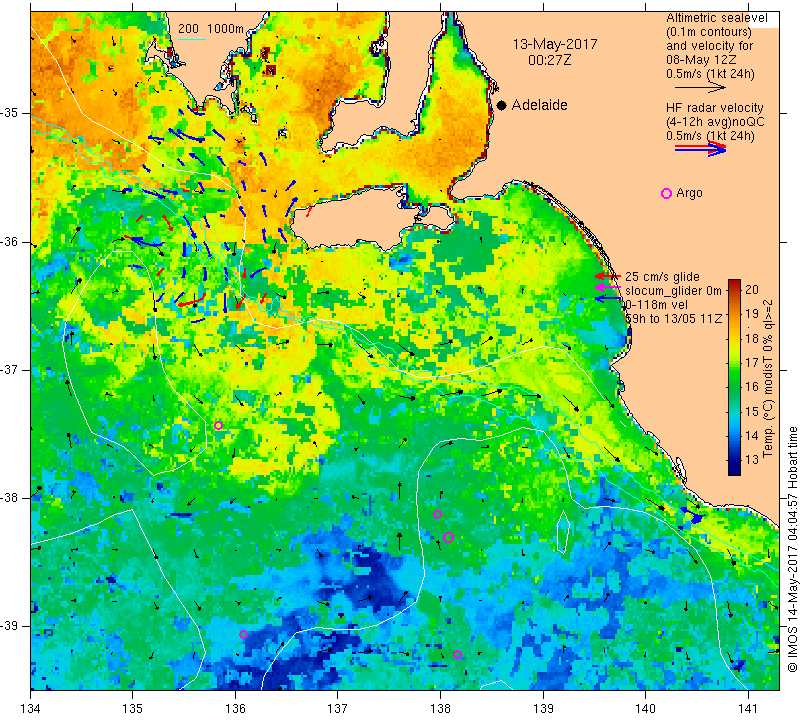Click the '59h to 13/05 11Z' label

click(674, 318)
